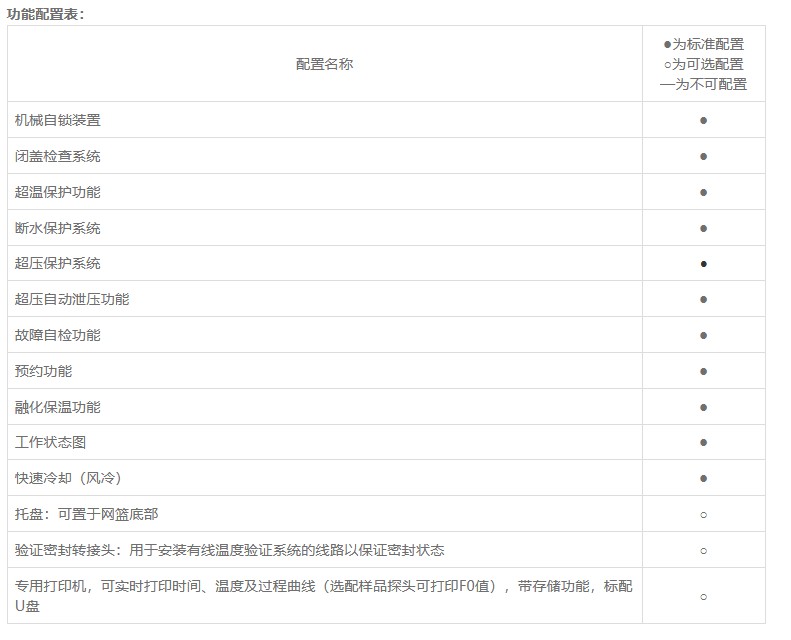Select the 断水保护系统 row label
Viewport: 791px width, 640px height.
coord(58,228)
